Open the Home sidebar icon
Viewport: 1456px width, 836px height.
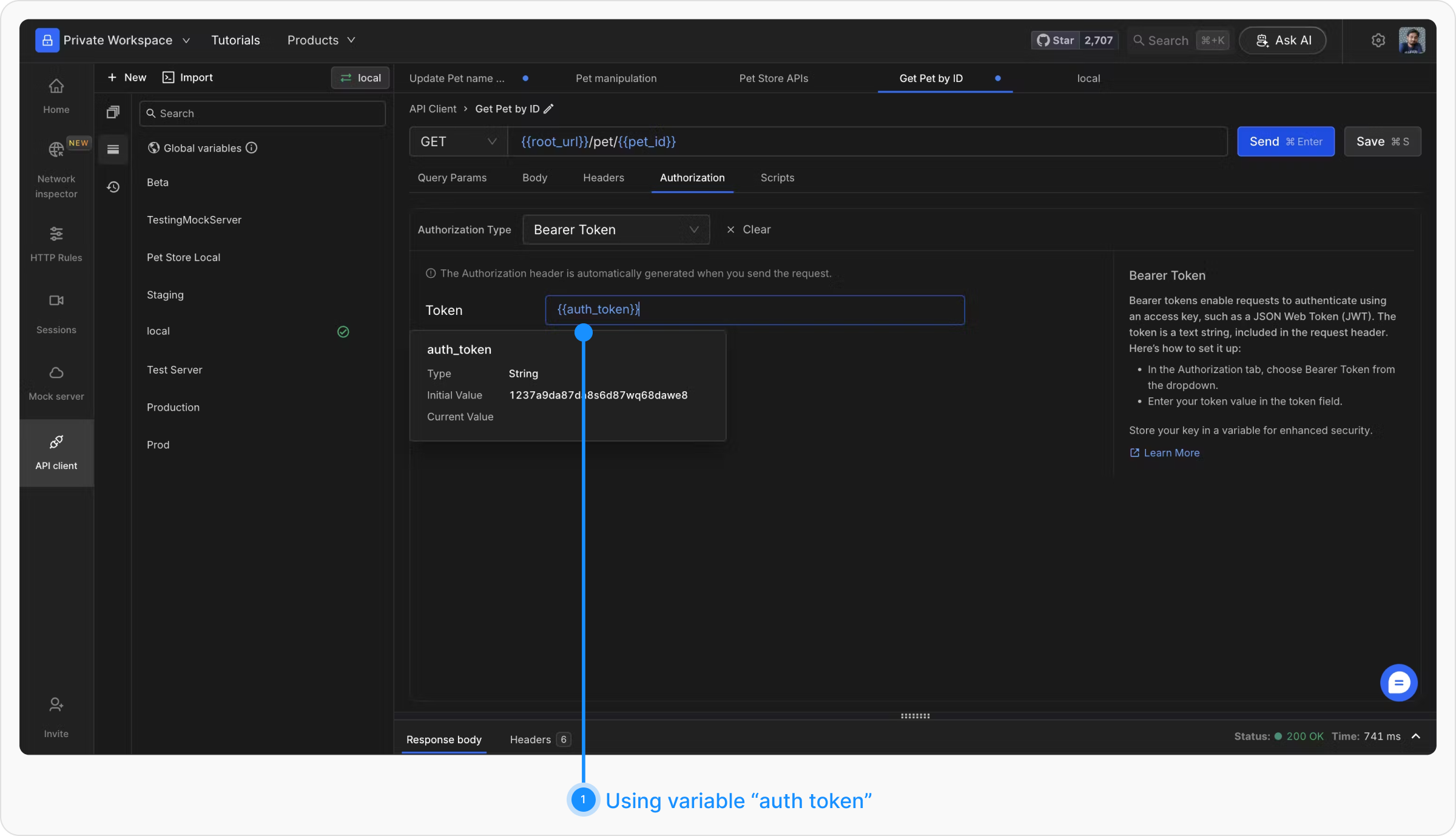coord(56,87)
